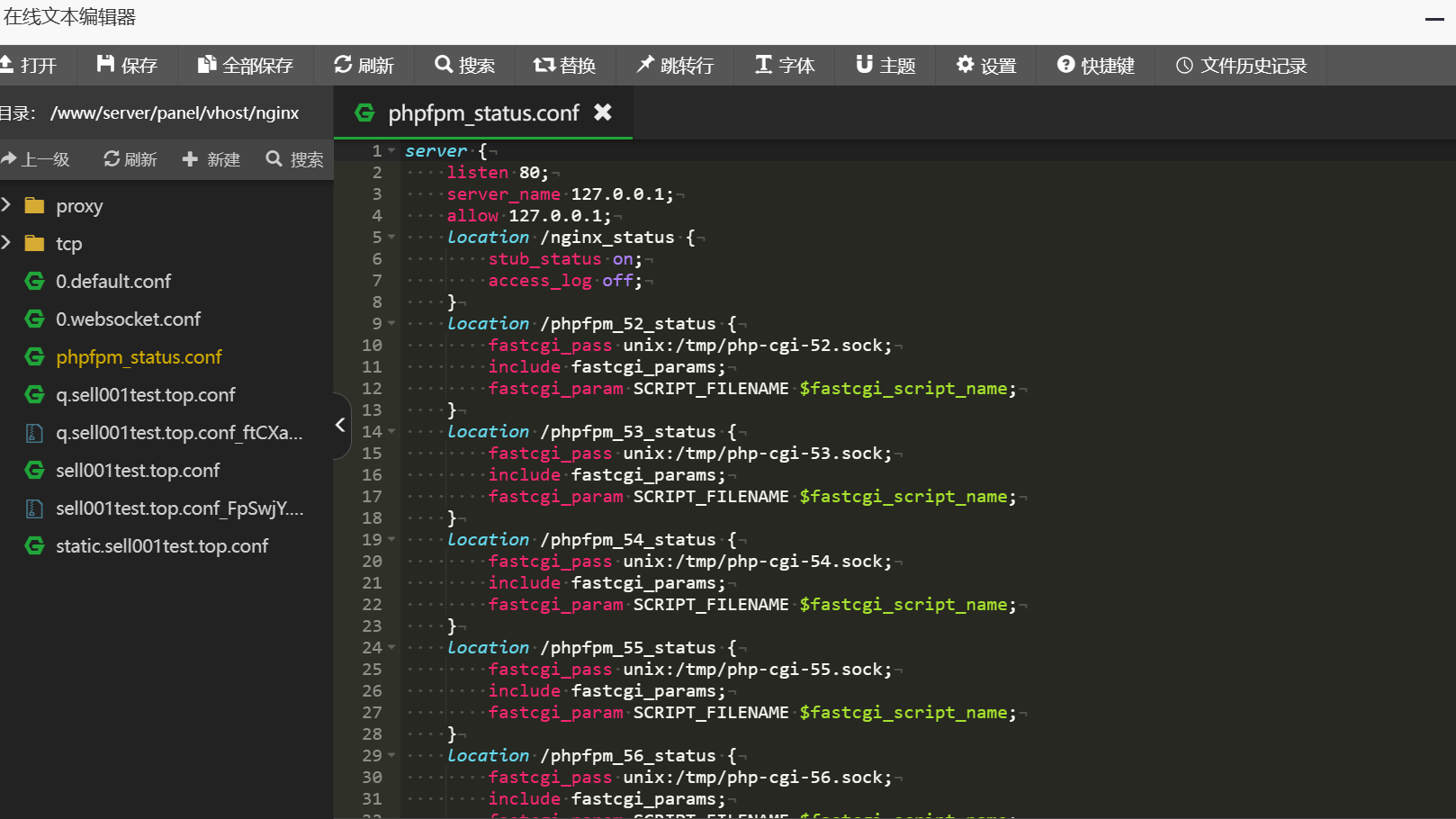Click the 0.websocket.conf file icon

(34, 319)
